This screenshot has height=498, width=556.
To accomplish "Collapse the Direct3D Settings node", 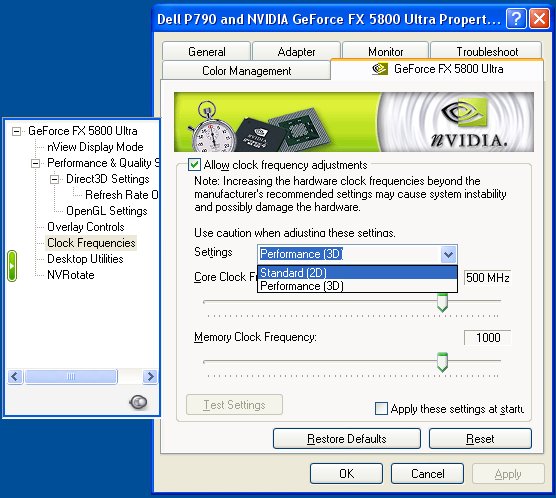I will tap(54, 179).
